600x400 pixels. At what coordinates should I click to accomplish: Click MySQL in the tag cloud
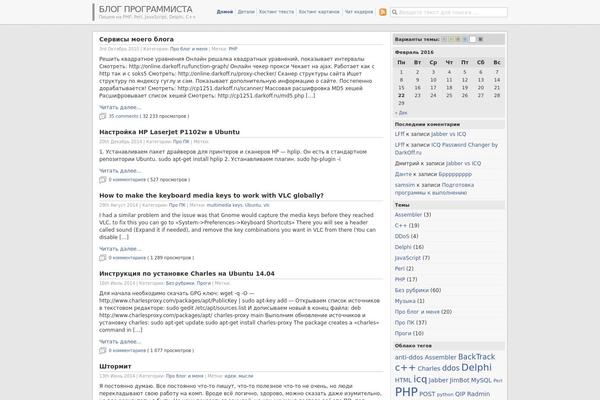pyautogui.click(x=481, y=380)
